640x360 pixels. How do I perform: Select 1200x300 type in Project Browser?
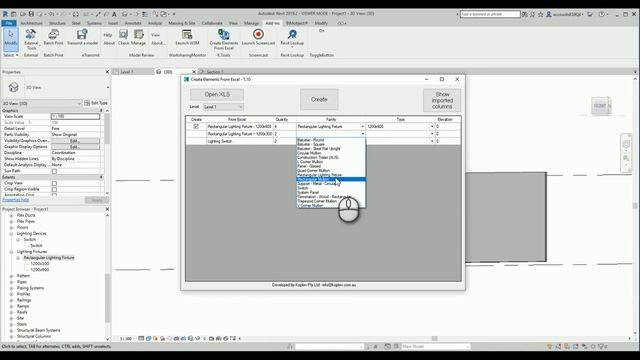coord(40,264)
